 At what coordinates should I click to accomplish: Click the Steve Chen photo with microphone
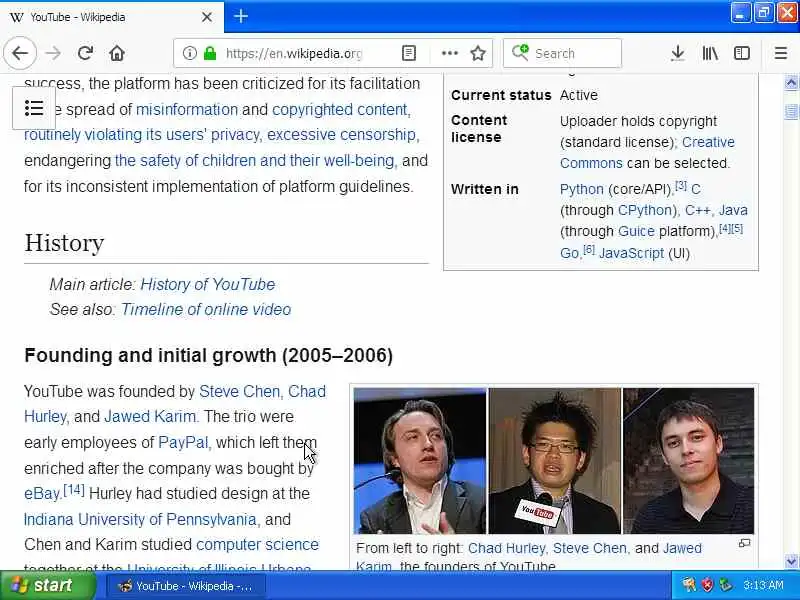click(555, 461)
